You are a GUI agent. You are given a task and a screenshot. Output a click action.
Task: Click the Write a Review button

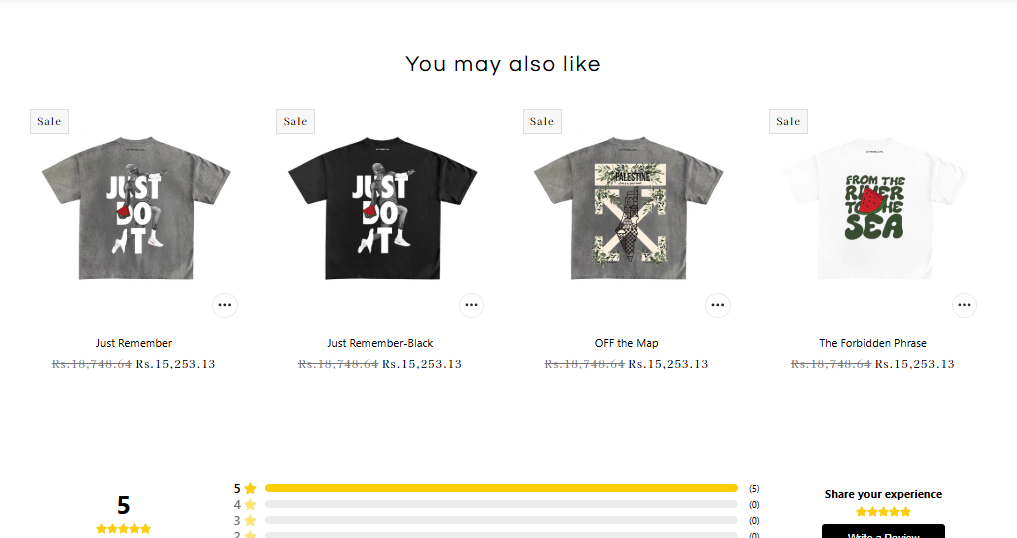tap(883, 532)
